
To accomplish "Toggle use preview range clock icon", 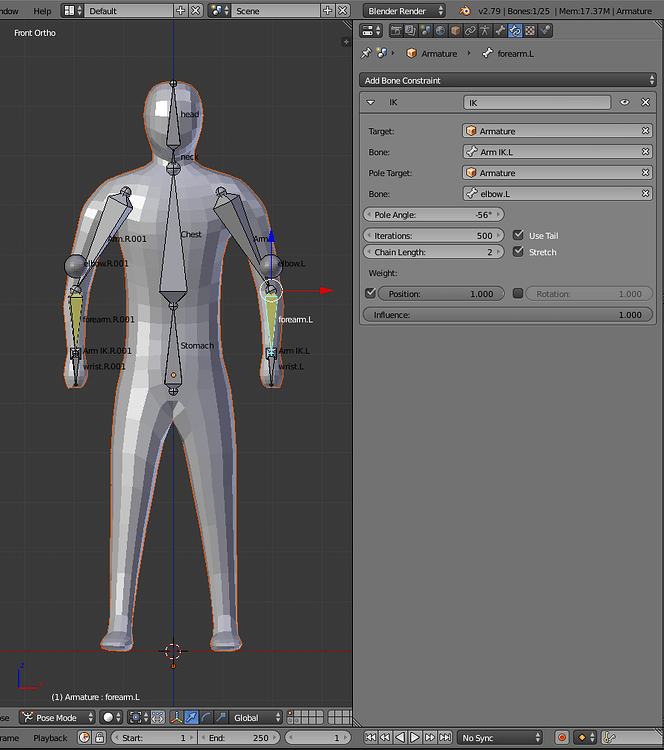I will click(84, 738).
